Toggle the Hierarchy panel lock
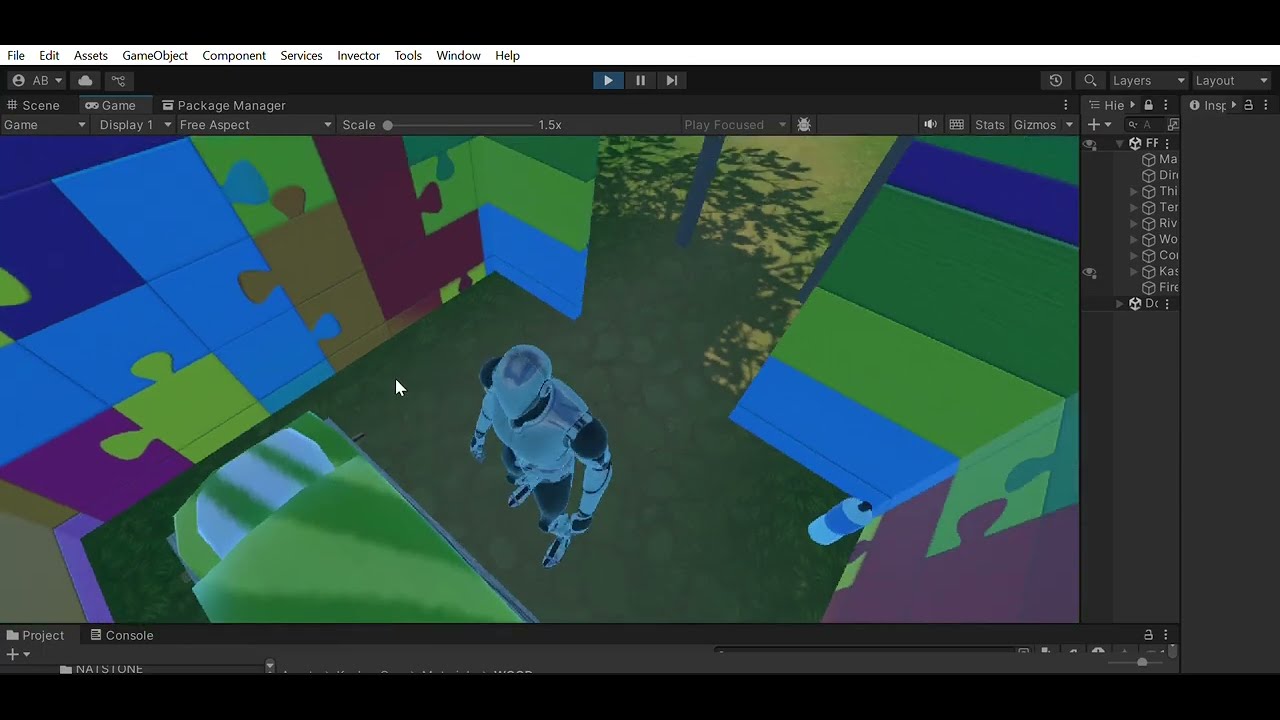The image size is (1280, 720). (1149, 105)
